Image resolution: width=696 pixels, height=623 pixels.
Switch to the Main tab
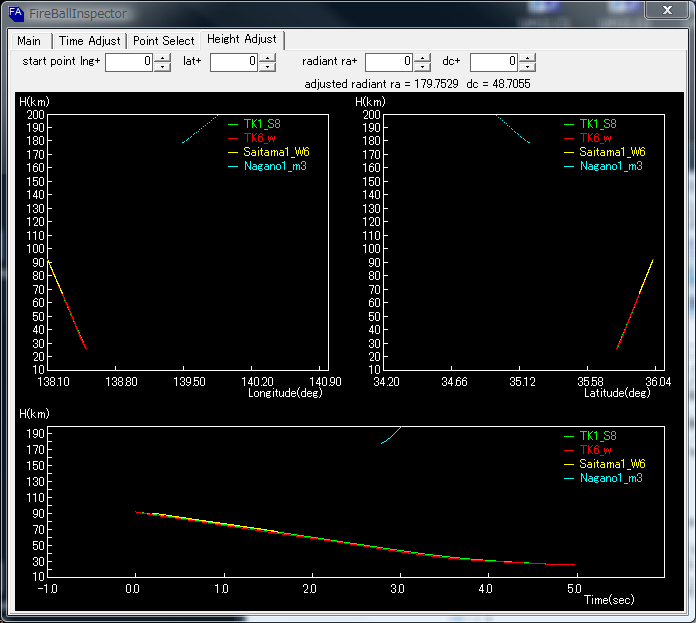click(x=29, y=41)
